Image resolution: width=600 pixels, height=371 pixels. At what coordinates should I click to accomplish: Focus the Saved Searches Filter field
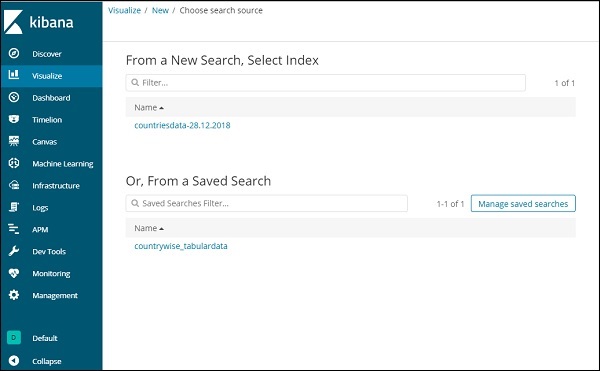[x=267, y=203]
